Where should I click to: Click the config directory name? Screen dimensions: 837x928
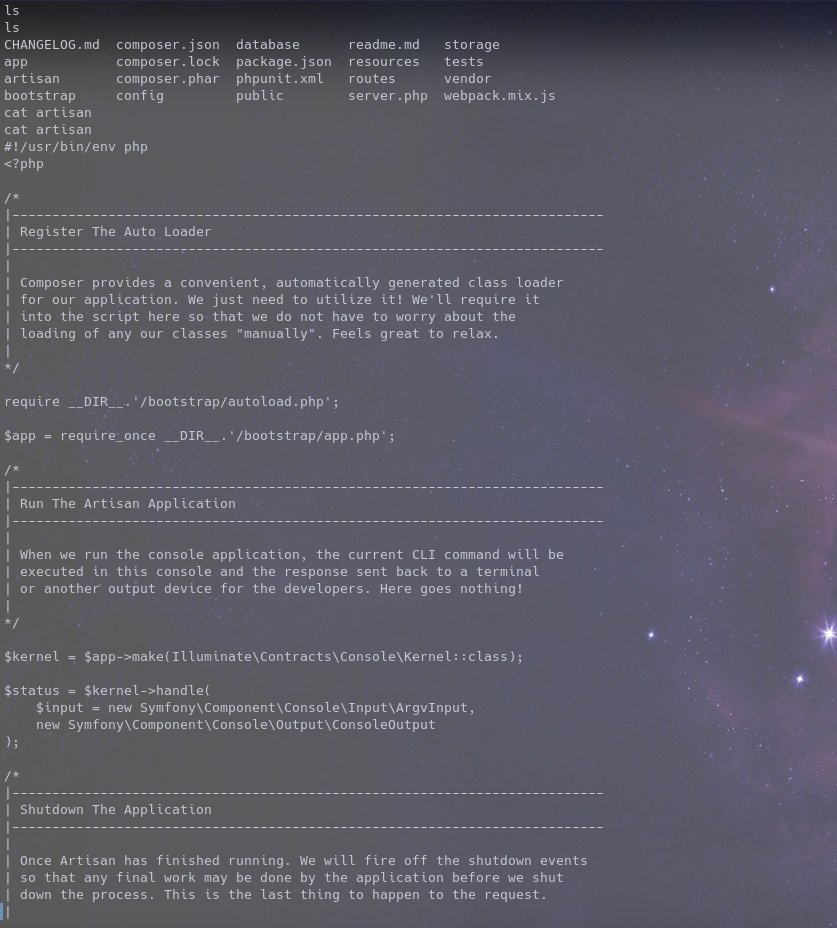pos(140,96)
